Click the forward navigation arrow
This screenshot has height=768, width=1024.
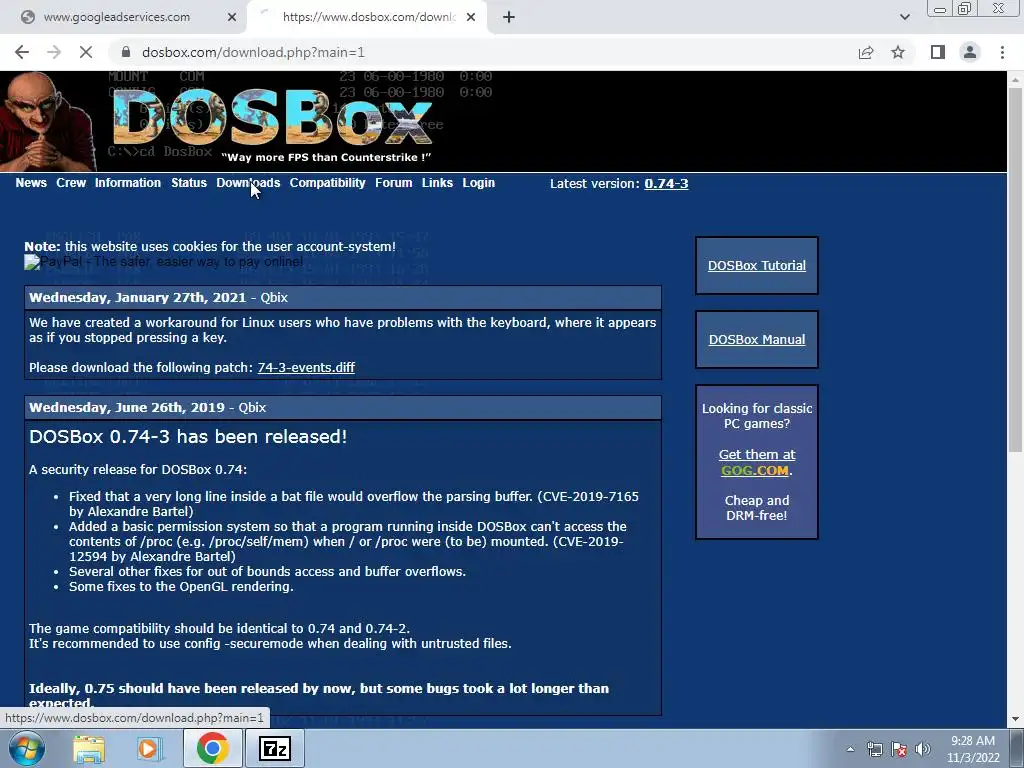pos(54,52)
